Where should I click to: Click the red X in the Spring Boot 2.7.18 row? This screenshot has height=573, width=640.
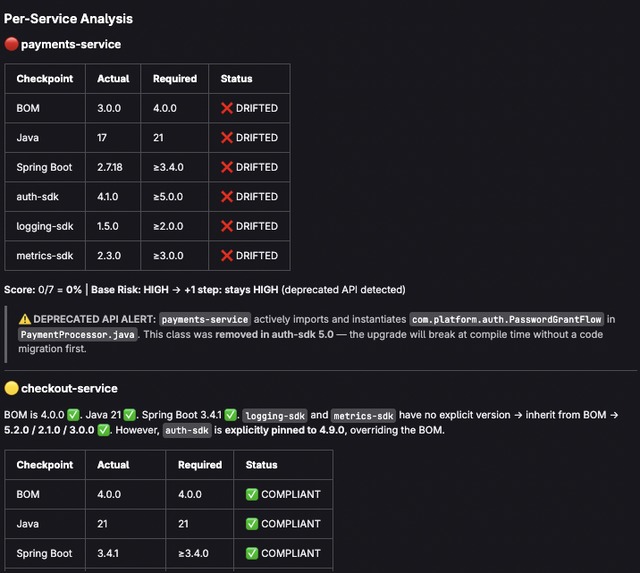click(227, 167)
